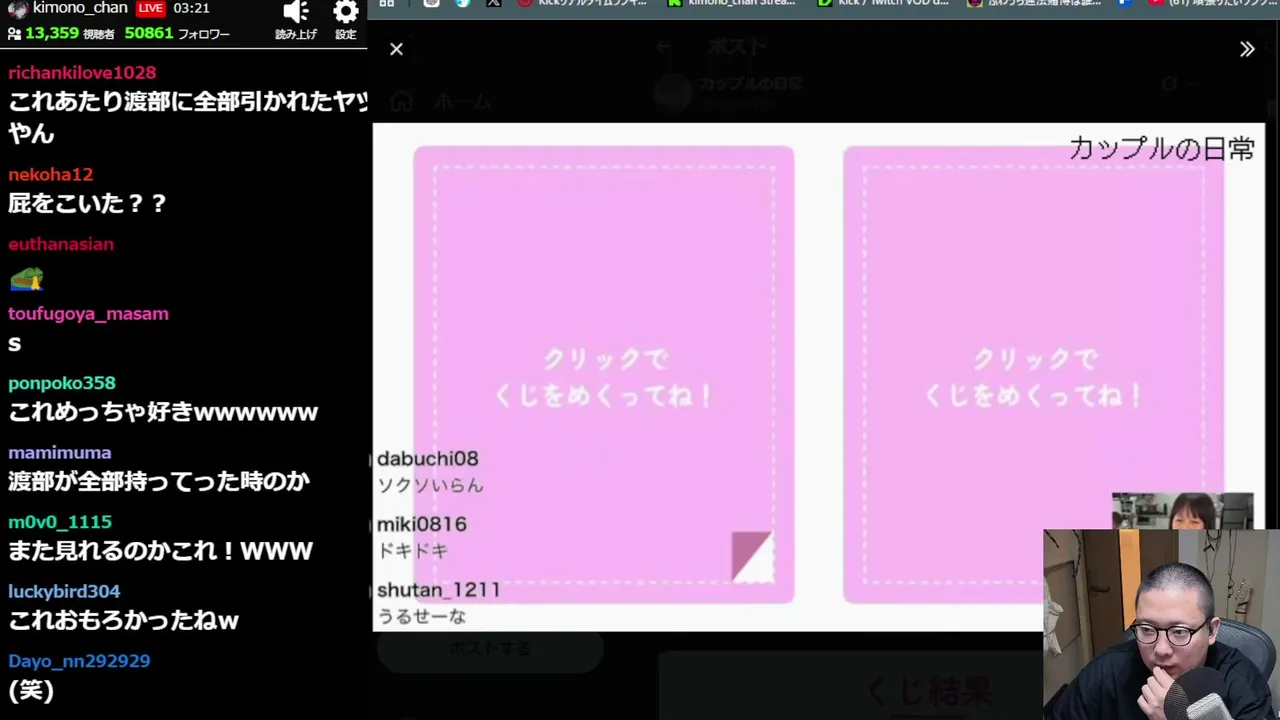The width and height of the screenshot is (1280, 720).
Task: Click ponpoko358's username in chat
Action: point(62,383)
